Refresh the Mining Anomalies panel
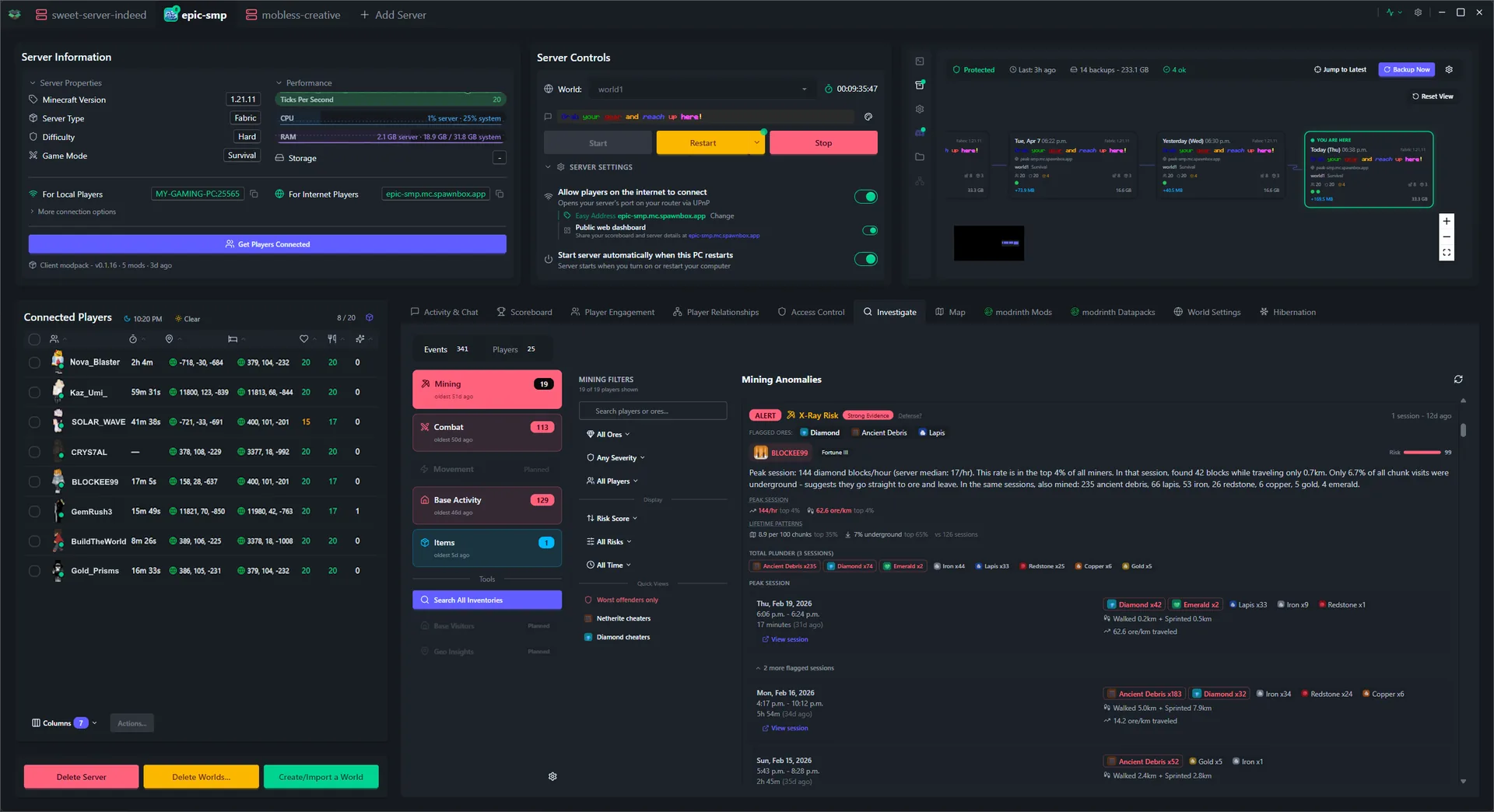The height and width of the screenshot is (812, 1494). click(1460, 380)
